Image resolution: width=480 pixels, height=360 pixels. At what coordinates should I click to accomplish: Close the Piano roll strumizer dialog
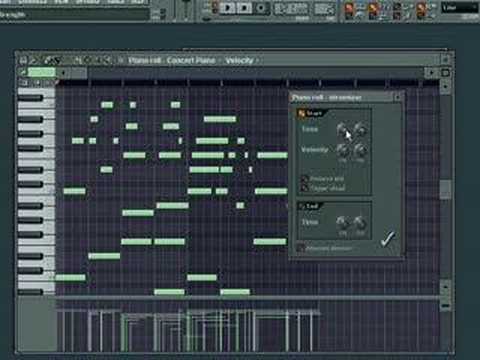tap(397, 97)
